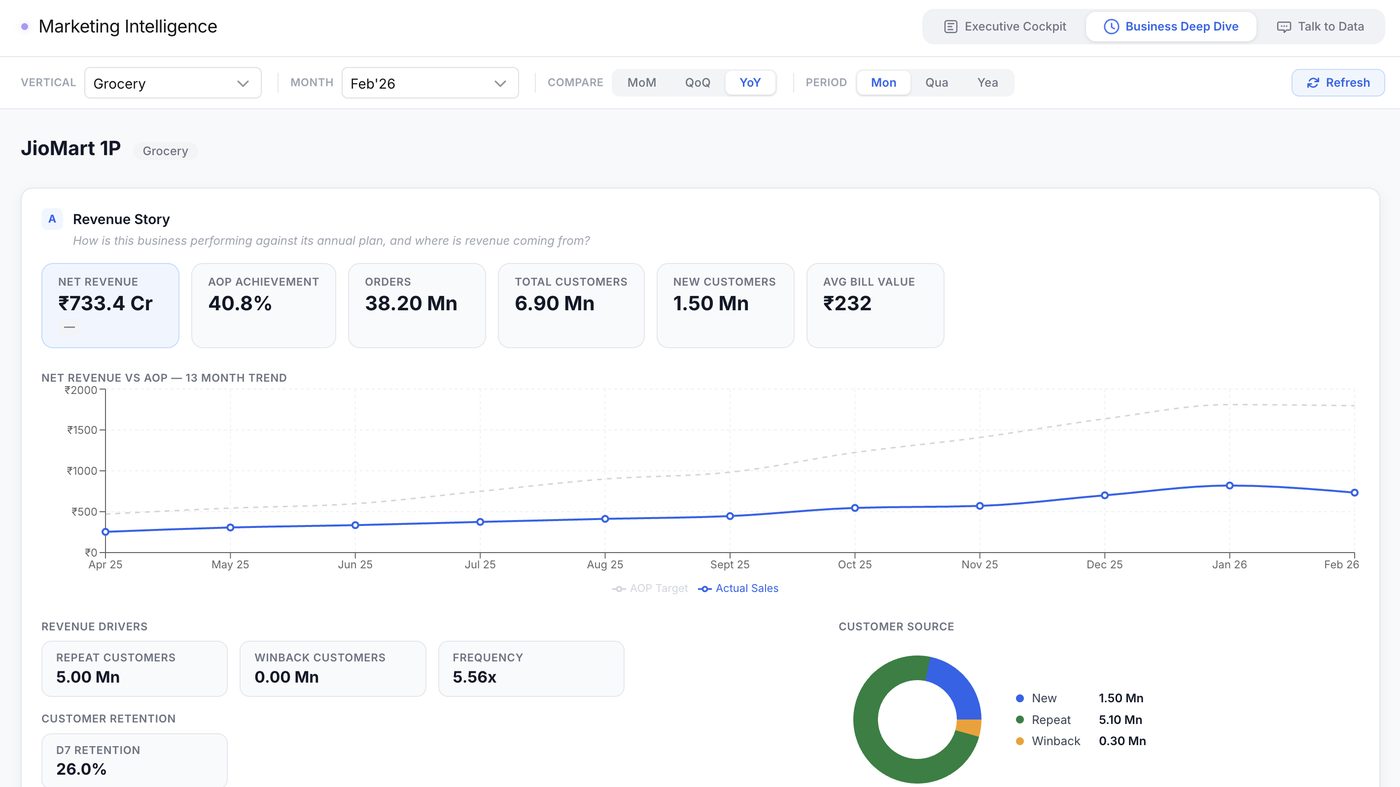Set period to Qua
Screen dimensions: 1400x787
[x=937, y=83]
